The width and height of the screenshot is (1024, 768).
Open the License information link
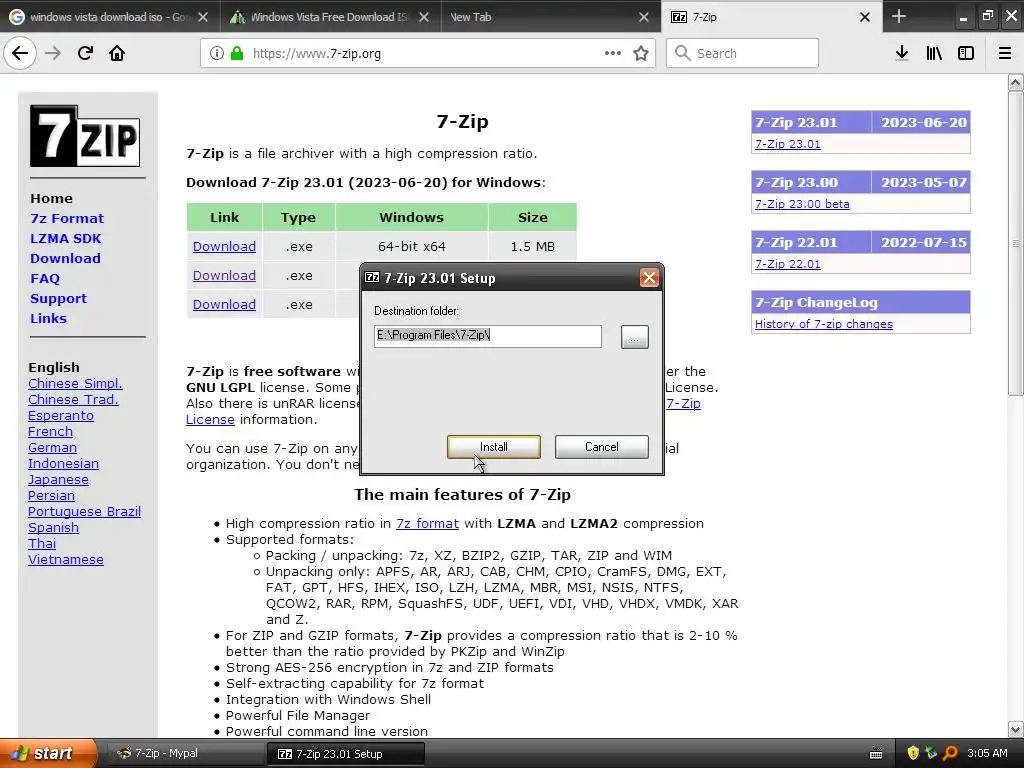tap(210, 419)
